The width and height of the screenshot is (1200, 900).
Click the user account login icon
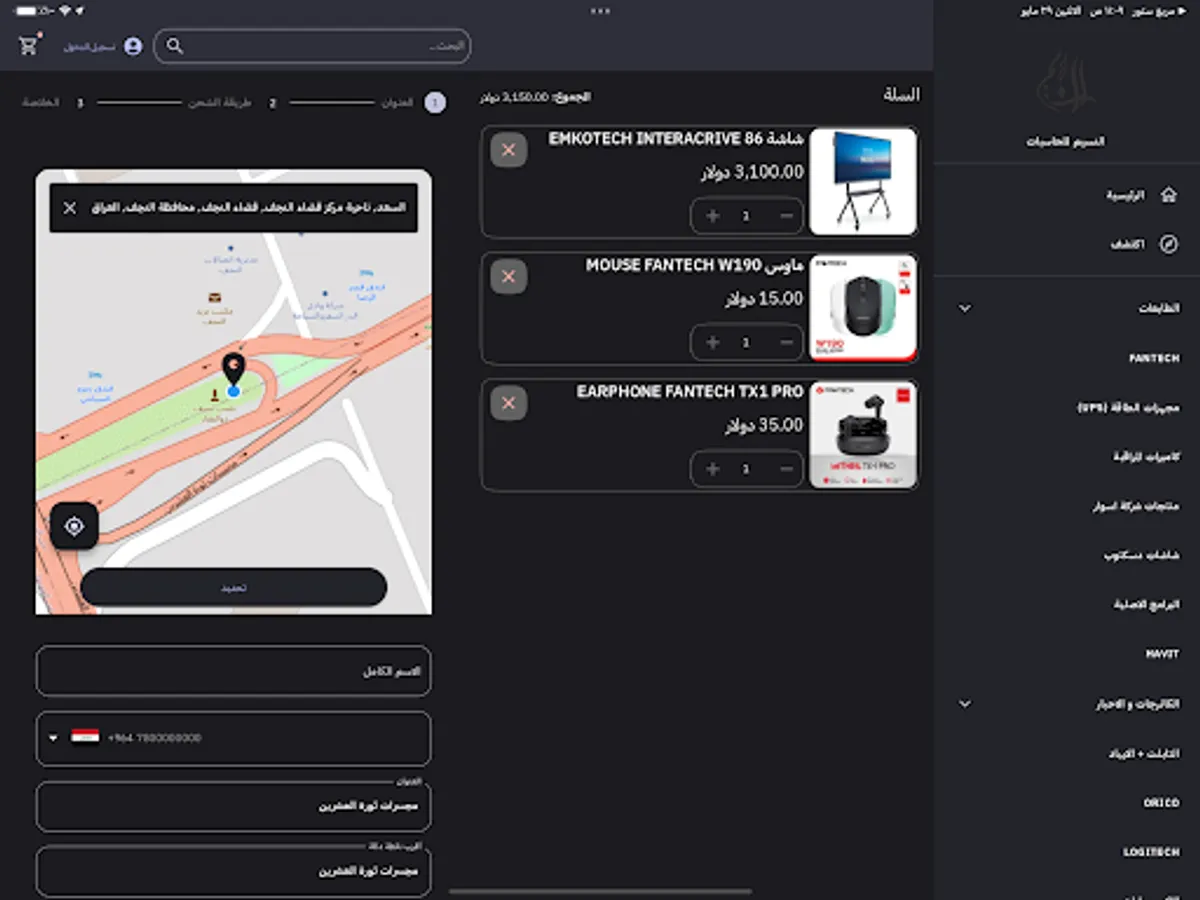pyautogui.click(x=133, y=46)
